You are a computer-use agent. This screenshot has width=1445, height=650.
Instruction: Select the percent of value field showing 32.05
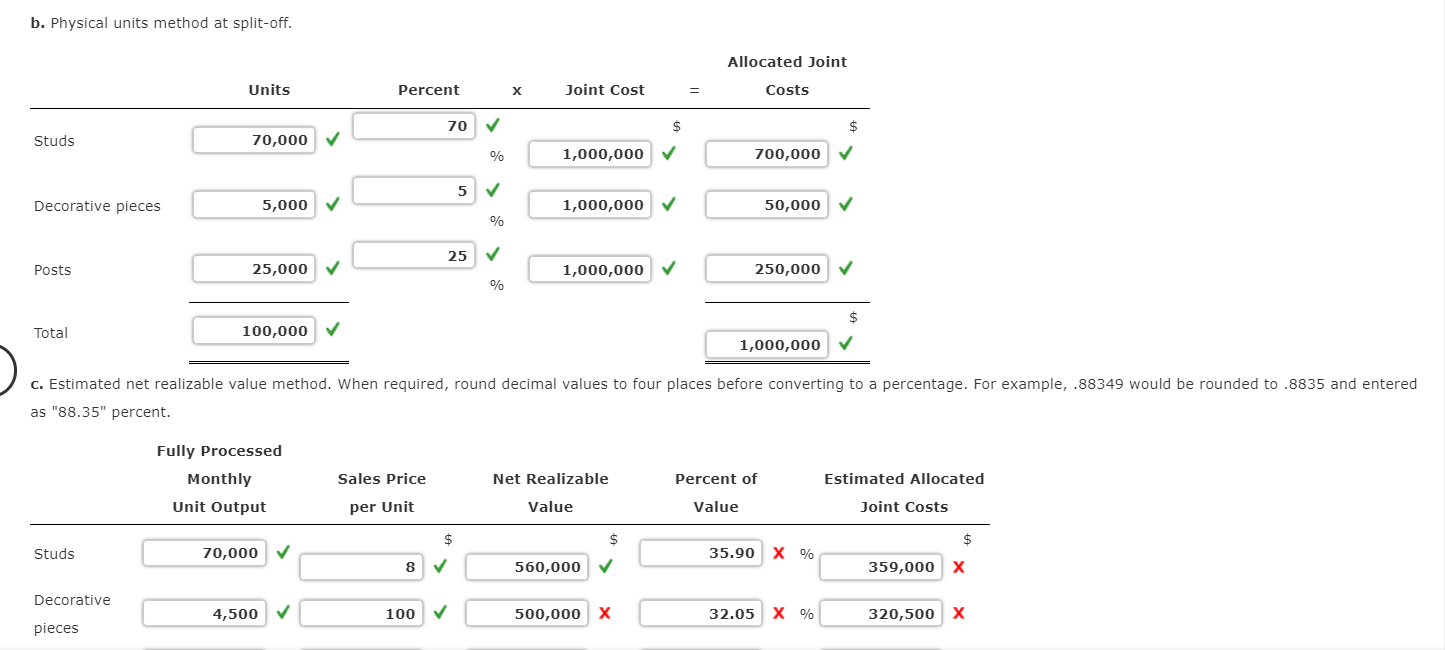[700, 613]
